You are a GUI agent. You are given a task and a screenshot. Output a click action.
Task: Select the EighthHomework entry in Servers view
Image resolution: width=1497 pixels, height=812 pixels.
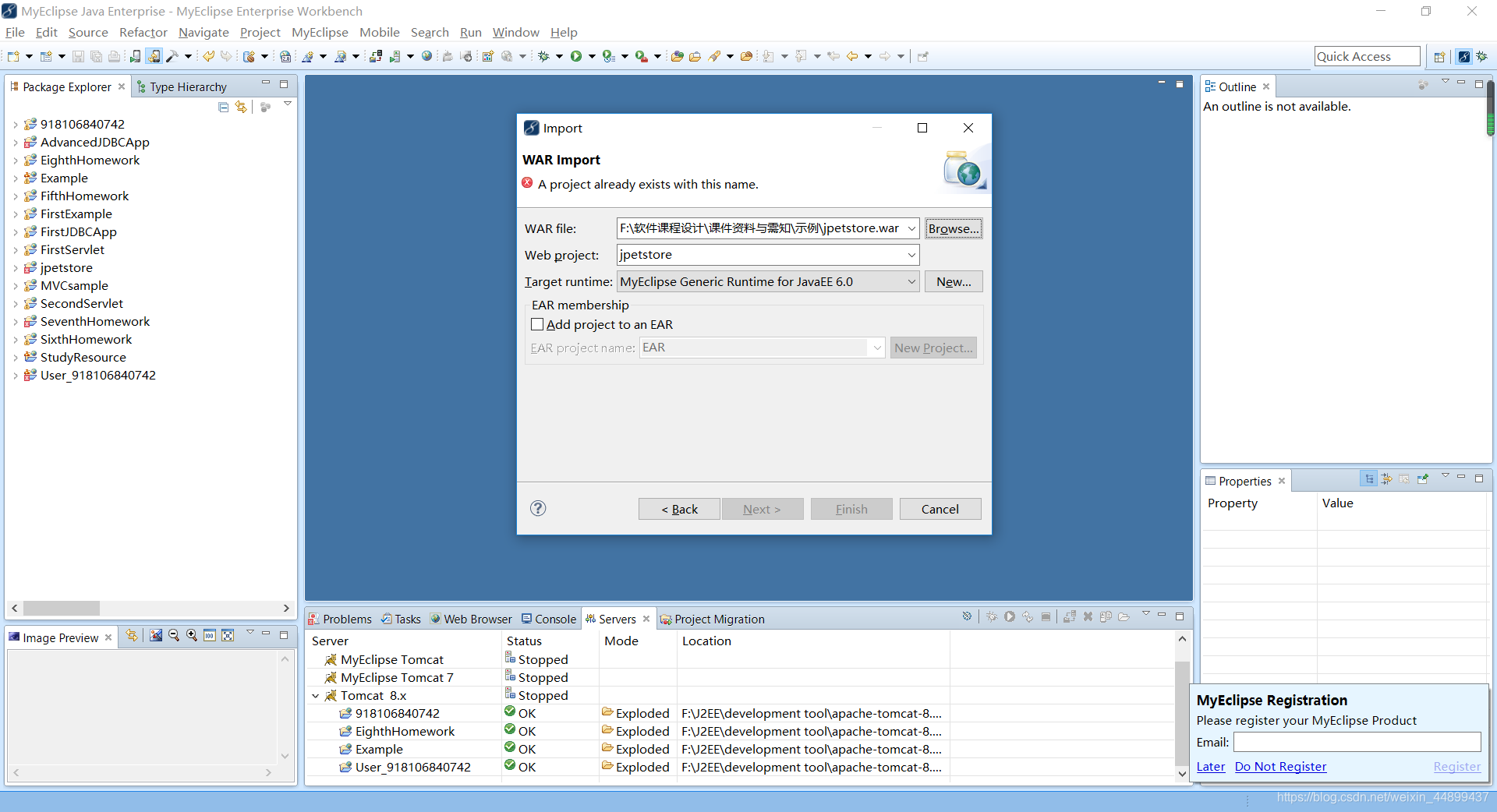point(405,732)
